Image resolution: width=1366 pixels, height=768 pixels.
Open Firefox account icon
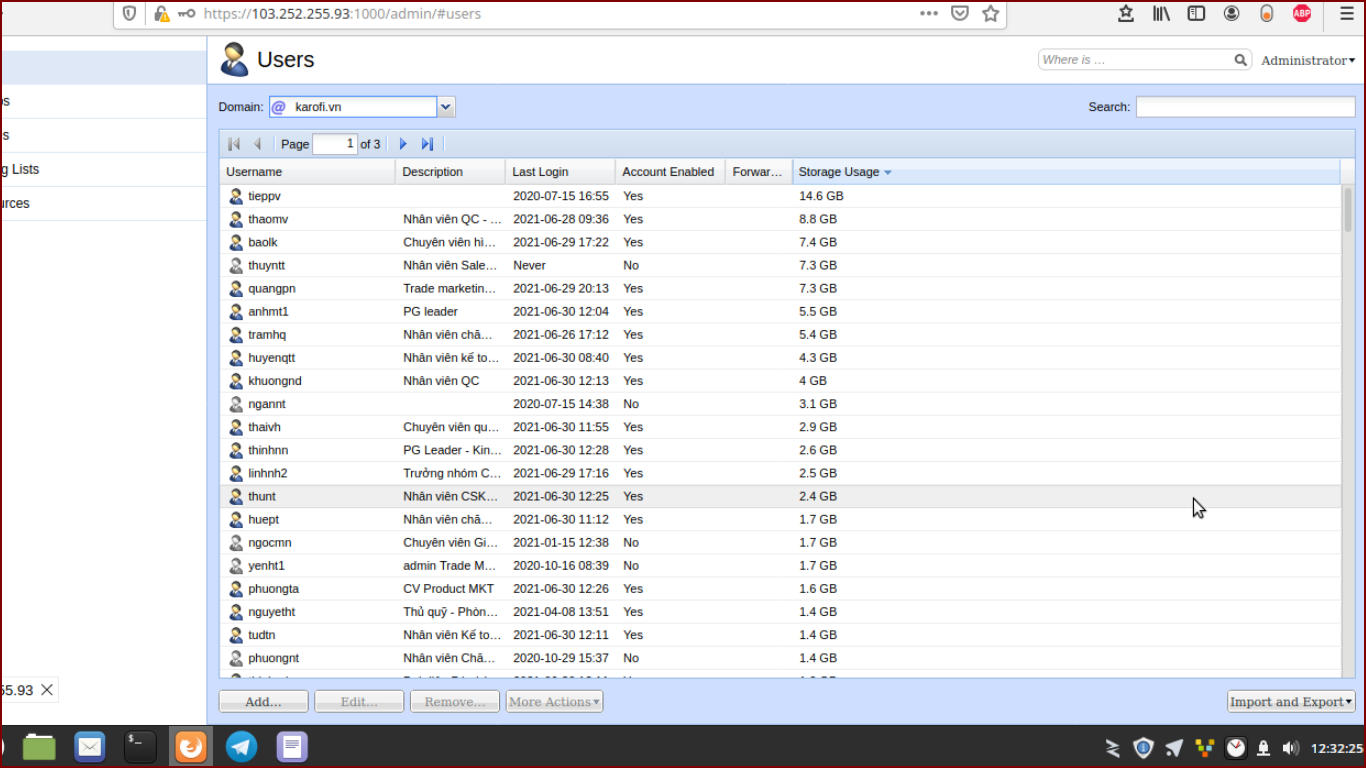[1232, 14]
